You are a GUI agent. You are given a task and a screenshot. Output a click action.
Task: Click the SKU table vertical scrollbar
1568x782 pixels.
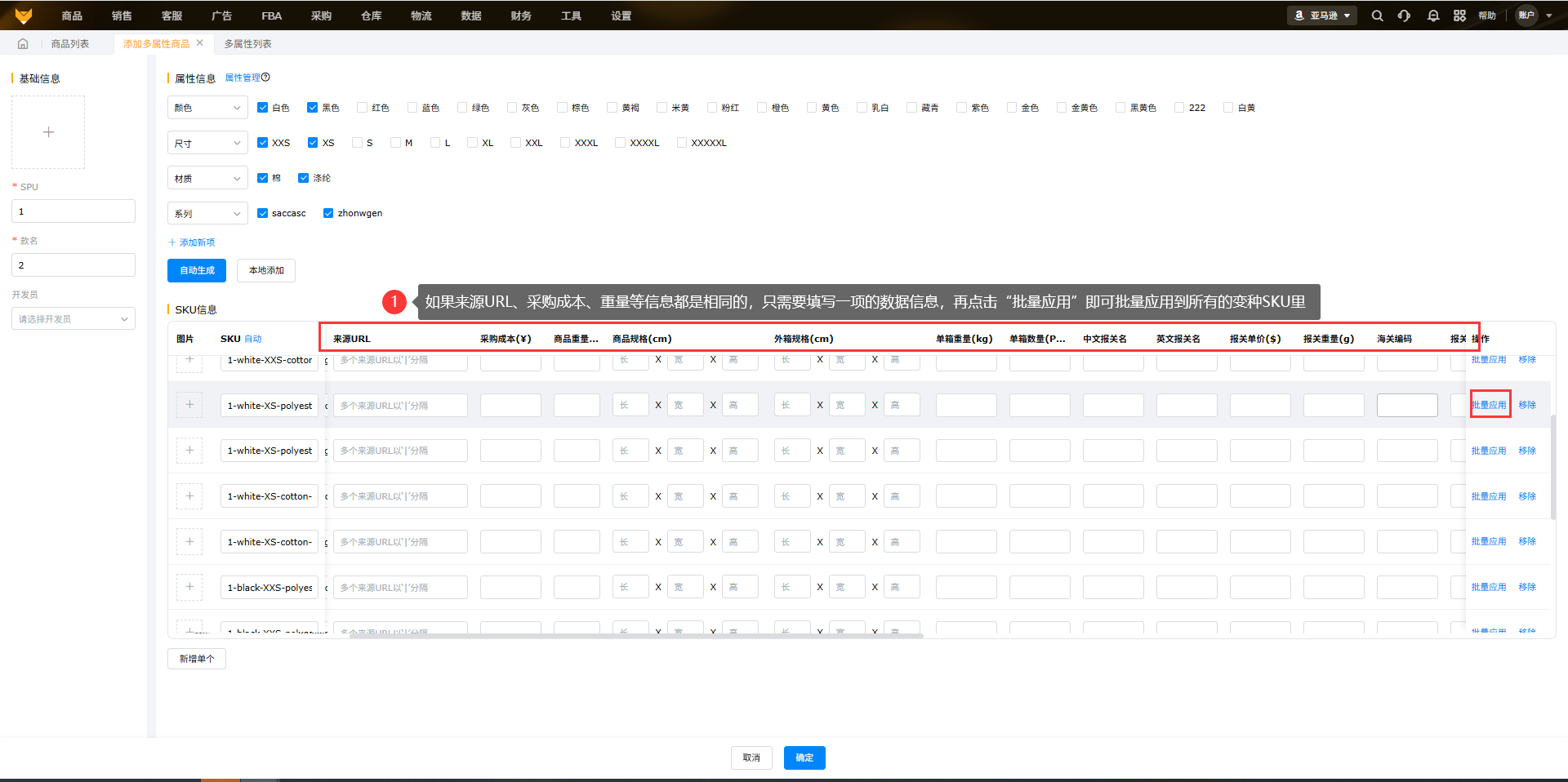coord(1552,465)
